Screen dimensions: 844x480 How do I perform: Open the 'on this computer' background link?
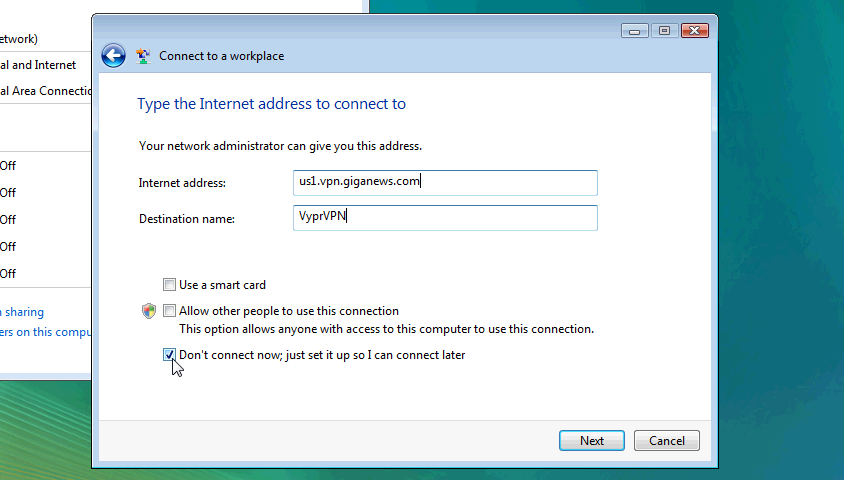[x=46, y=332]
